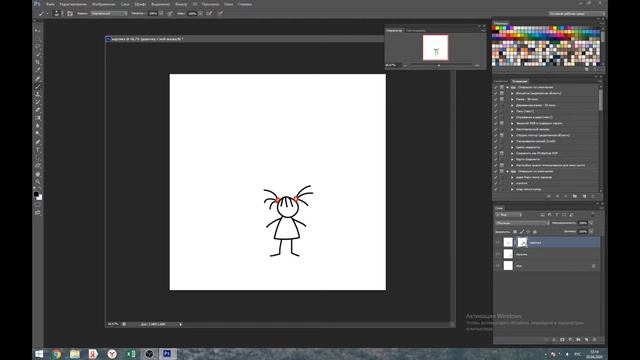Screen dimensions: 640x360
Task: Click Lock transparent pixels icon in Layers
Action: click(515, 232)
